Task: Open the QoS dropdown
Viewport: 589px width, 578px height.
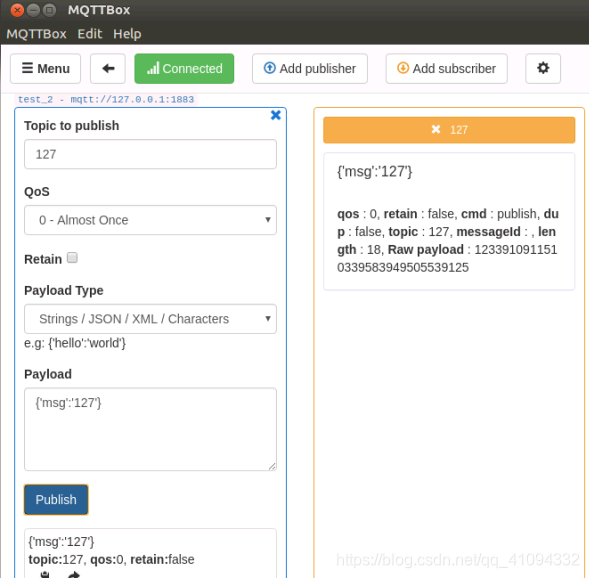Action: point(151,220)
